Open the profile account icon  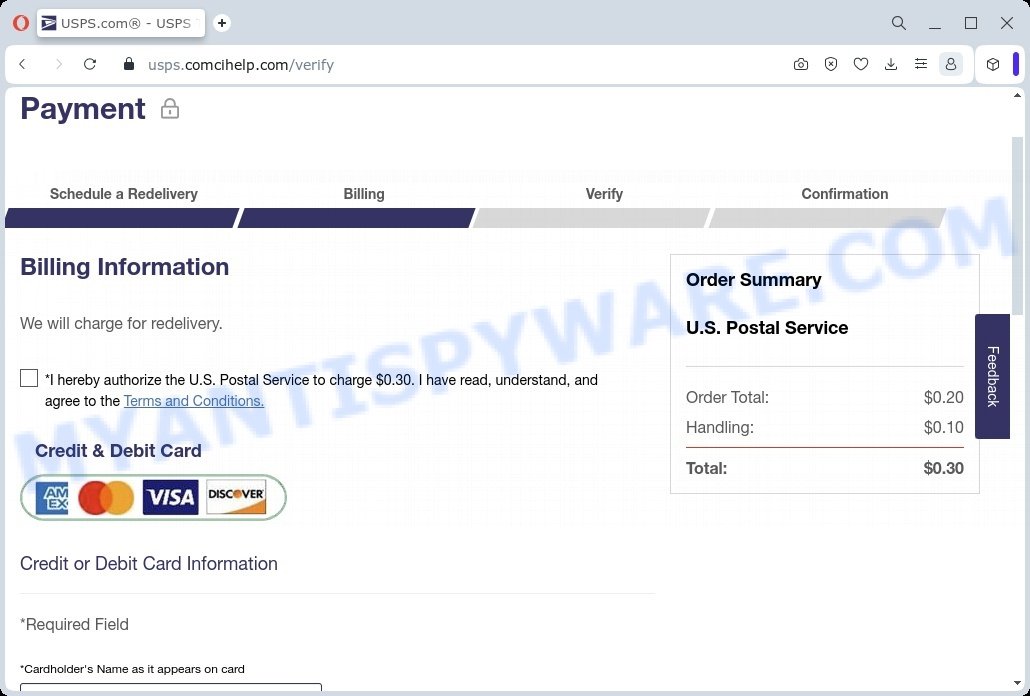click(951, 64)
